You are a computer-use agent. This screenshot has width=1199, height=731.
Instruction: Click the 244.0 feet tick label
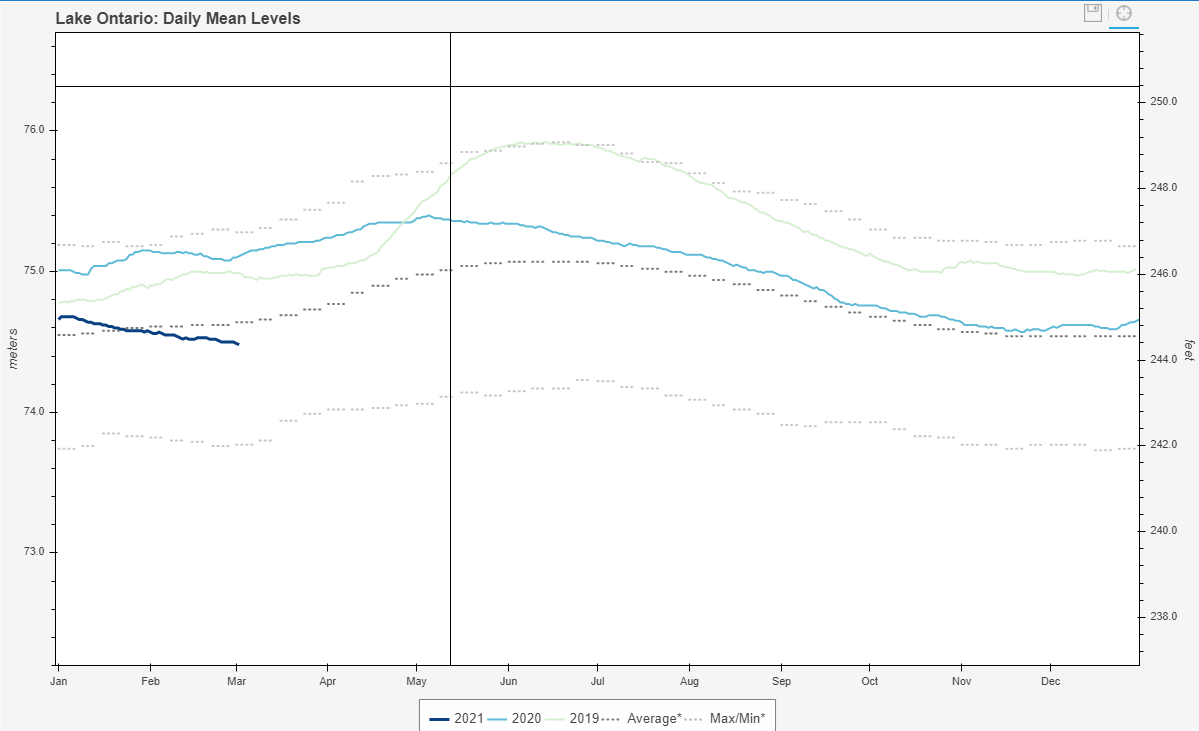click(x=1163, y=359)
